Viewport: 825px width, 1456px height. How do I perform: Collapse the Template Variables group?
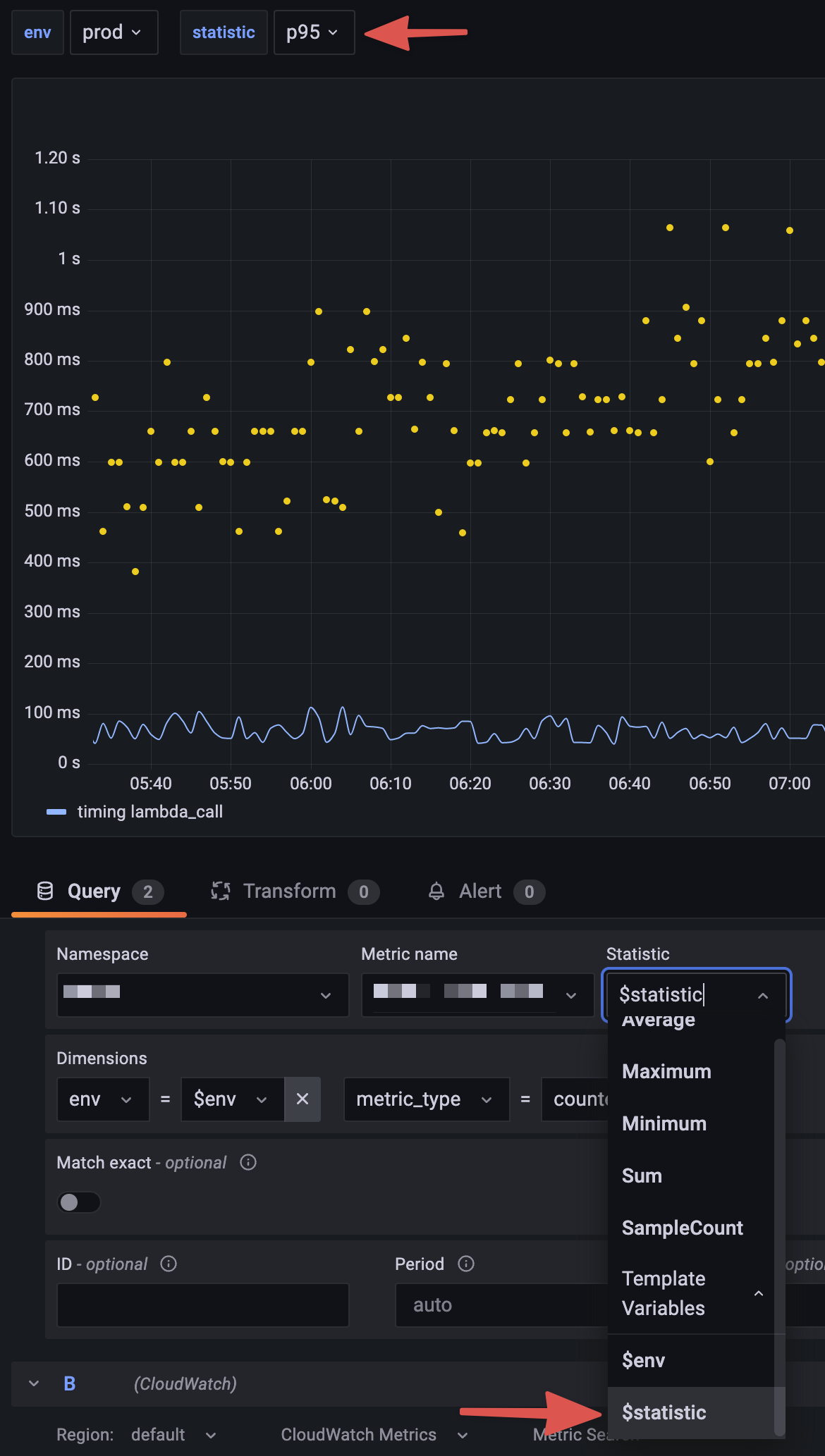(x=759, y=1293)
